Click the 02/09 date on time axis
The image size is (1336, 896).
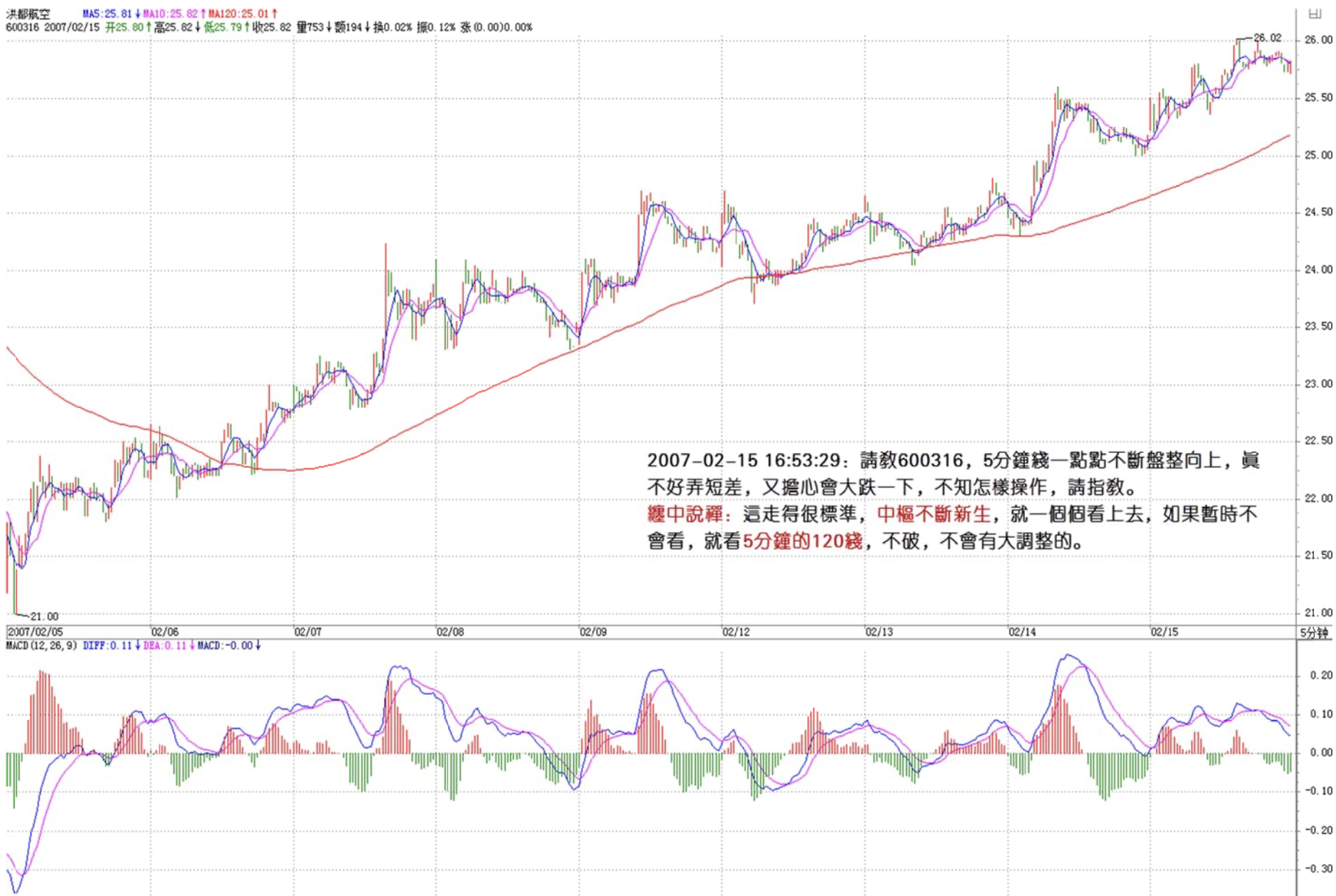(x=593, y=632)
